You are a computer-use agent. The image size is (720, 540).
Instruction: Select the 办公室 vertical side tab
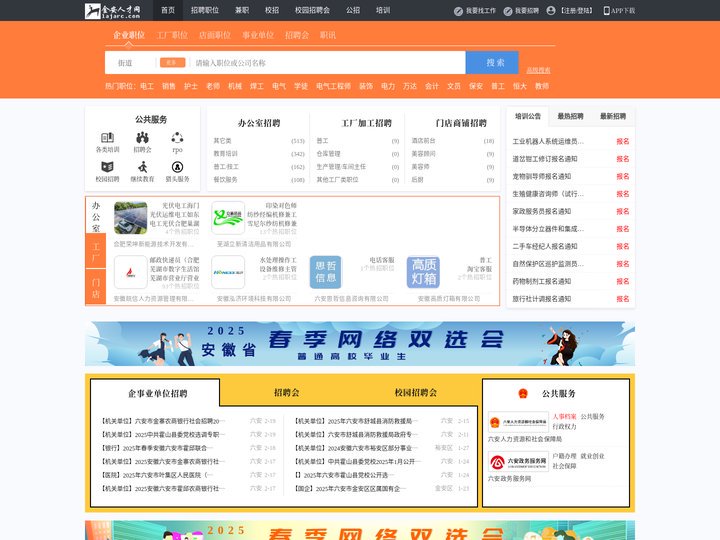click(x=96, y=216)
